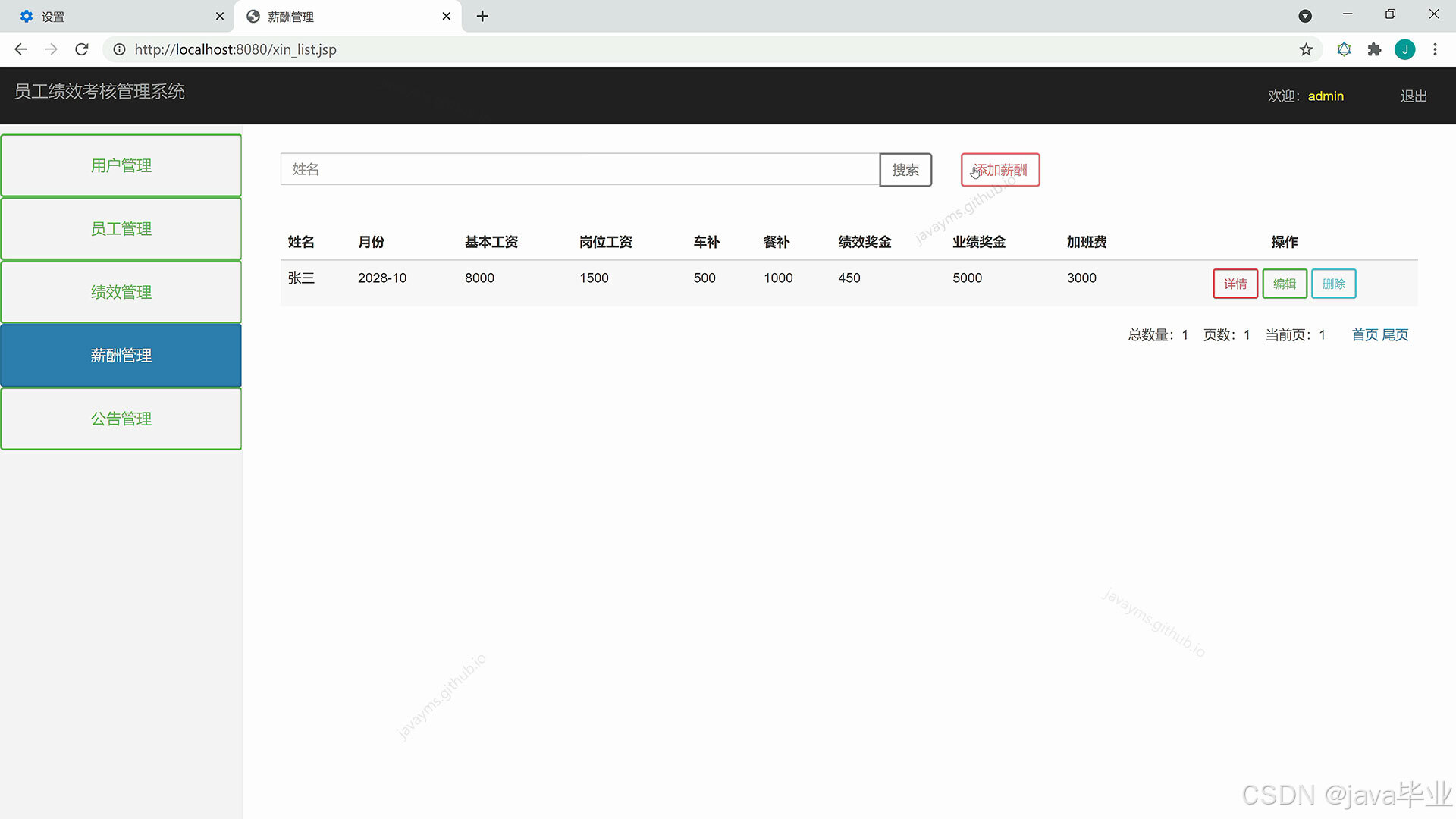This screenshot has width=1456, height=819.
Task: Click the 添加薪酬 button
Action: pos(1000,170)
